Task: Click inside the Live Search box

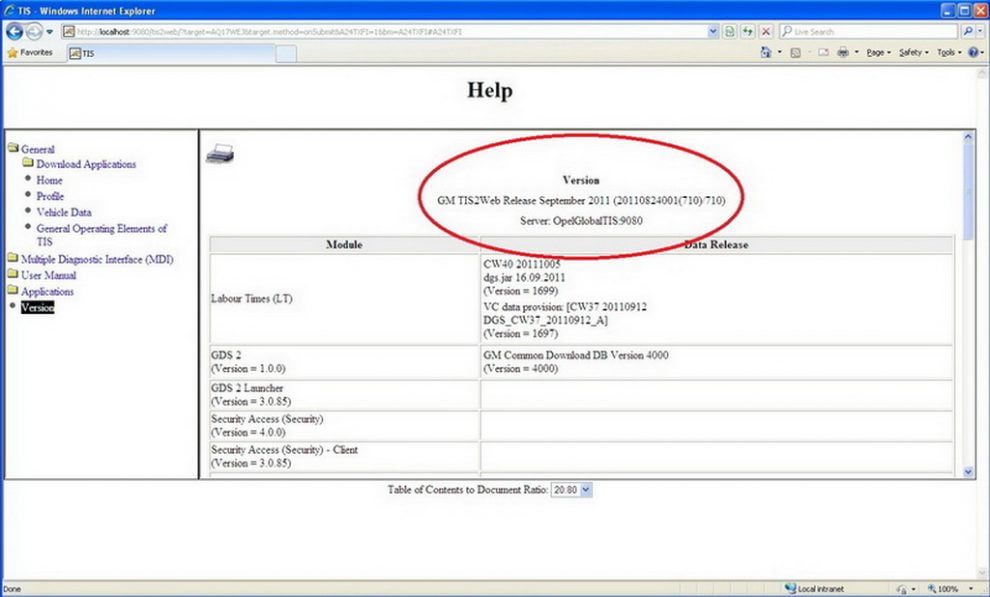Action: click(860, 31)
